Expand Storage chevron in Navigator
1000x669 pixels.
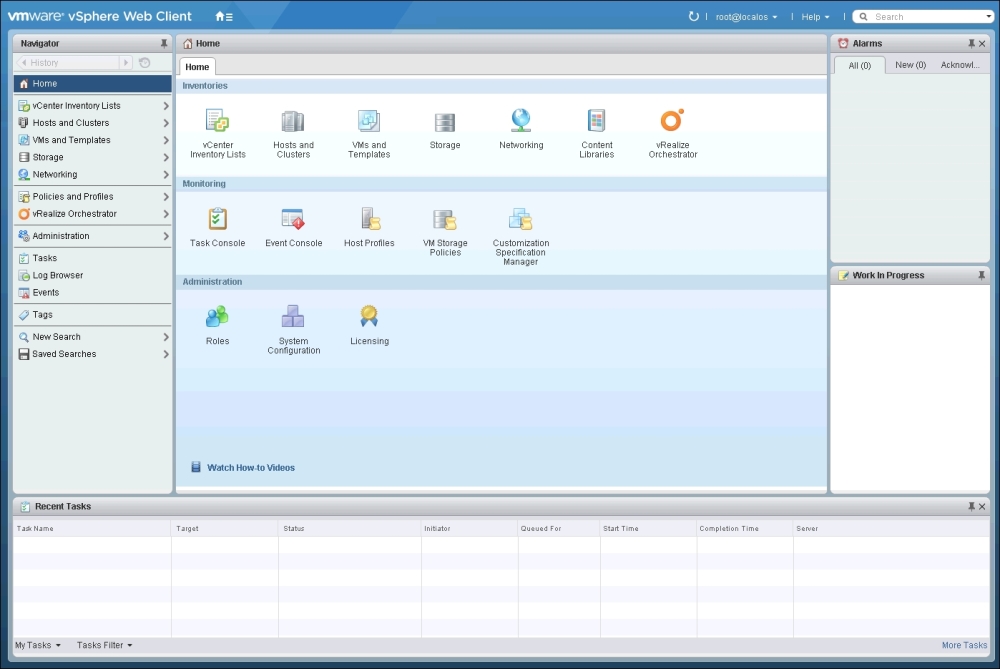[166, 158]
